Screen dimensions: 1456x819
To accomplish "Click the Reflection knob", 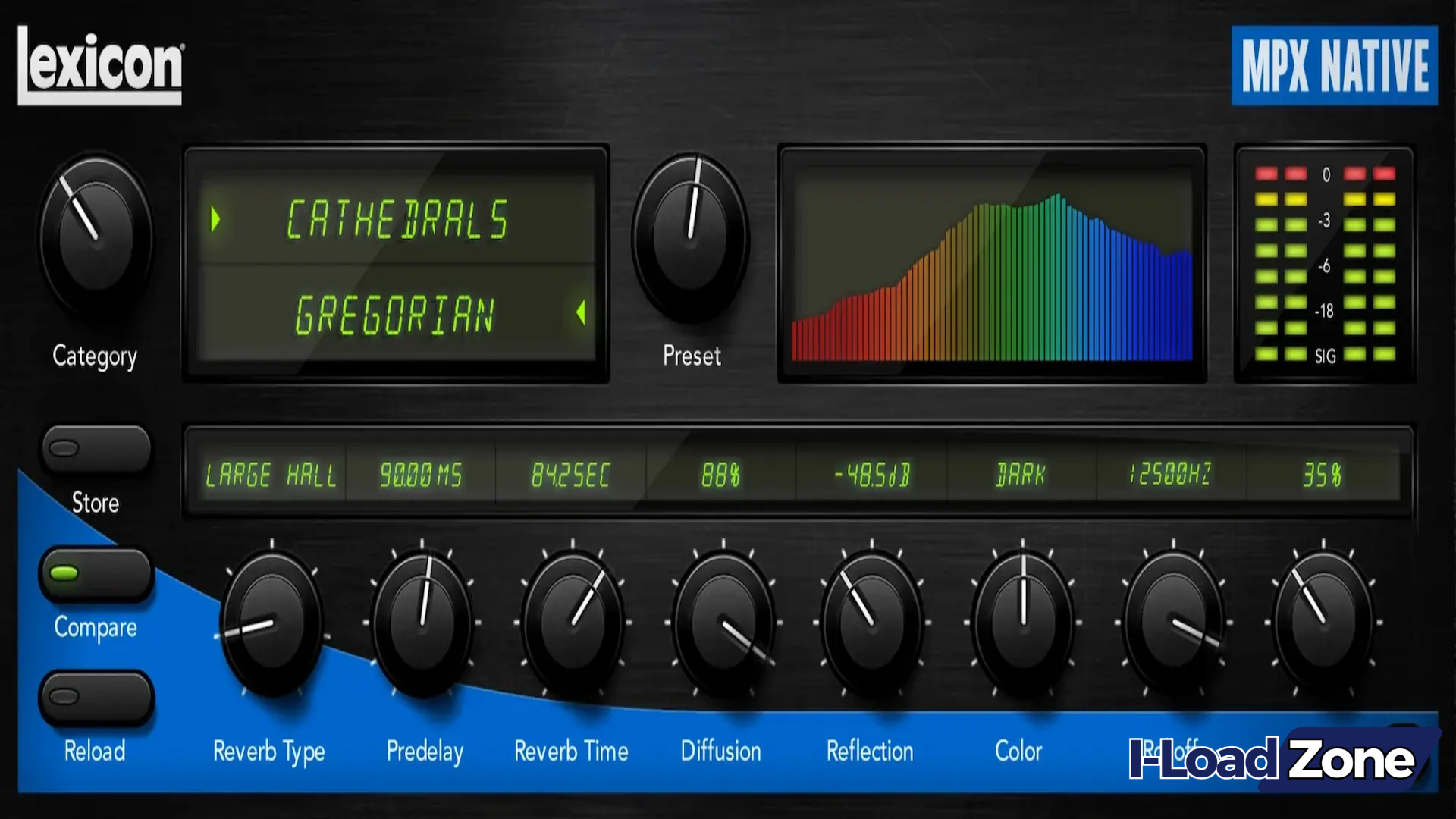I will pos(872,623).
